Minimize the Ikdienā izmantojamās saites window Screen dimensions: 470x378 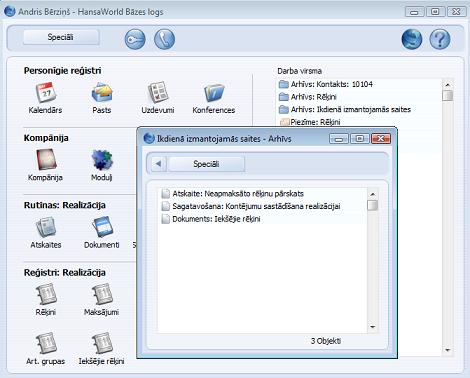[339, 138]
